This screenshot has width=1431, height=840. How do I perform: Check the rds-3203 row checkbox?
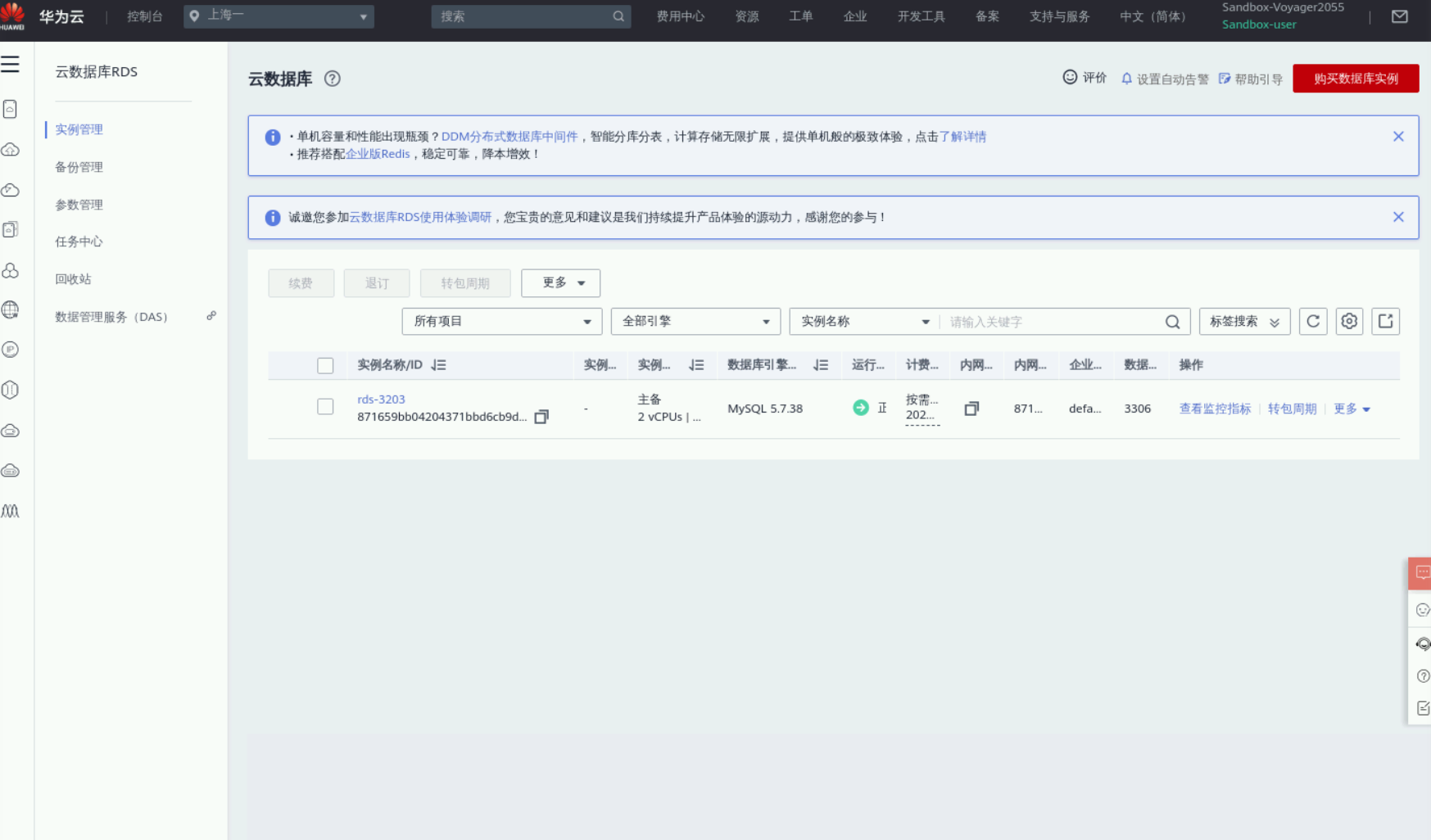[325, 407]
